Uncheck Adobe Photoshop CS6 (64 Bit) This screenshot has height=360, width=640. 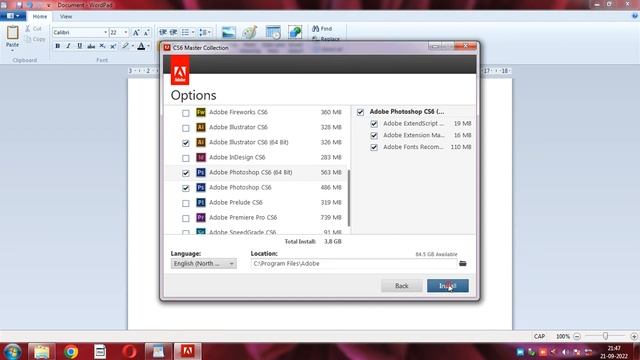[x=186, y=173]
